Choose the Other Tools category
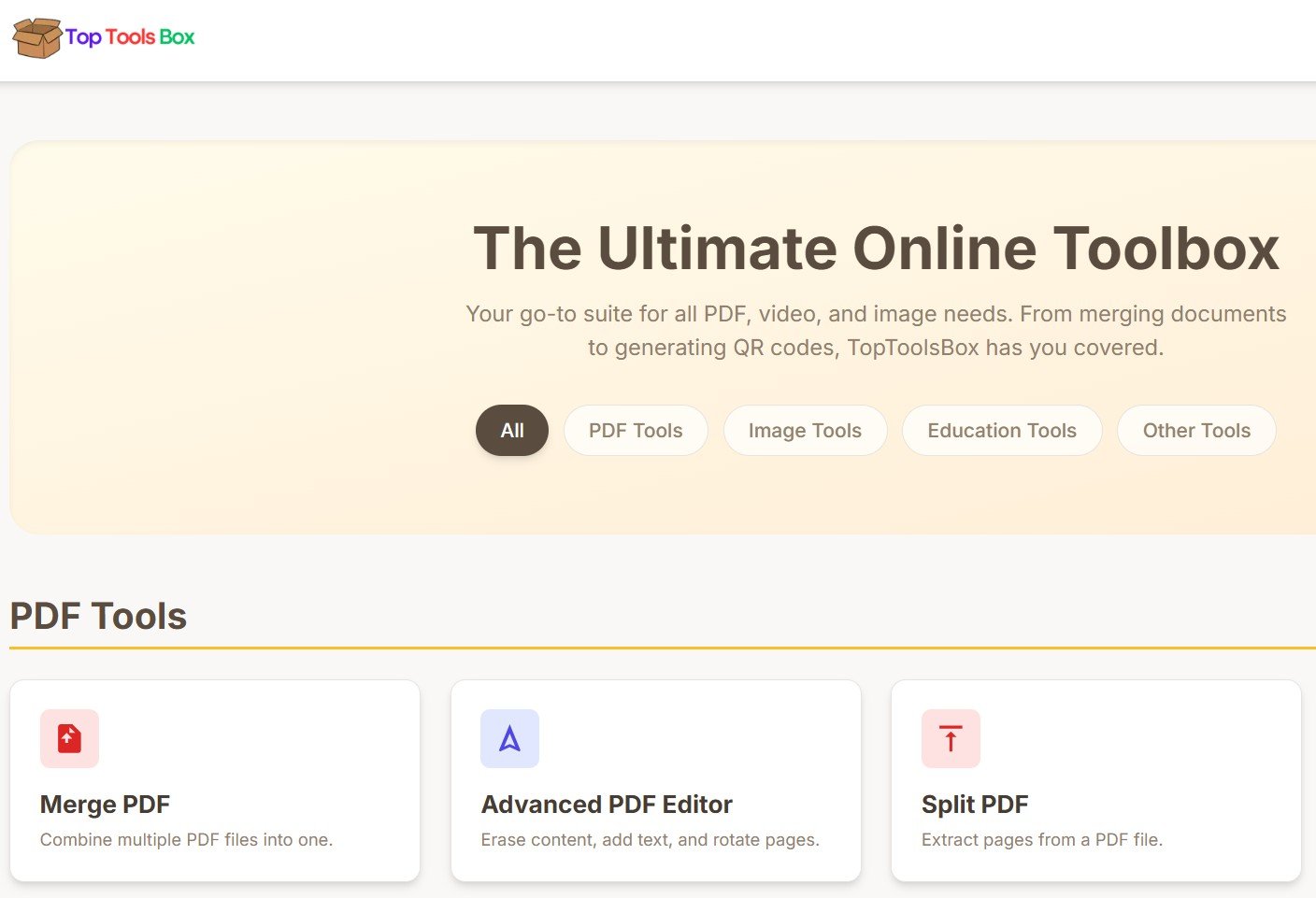The width and height of the screenshot is (1316, 898). tap(1195, 431)
